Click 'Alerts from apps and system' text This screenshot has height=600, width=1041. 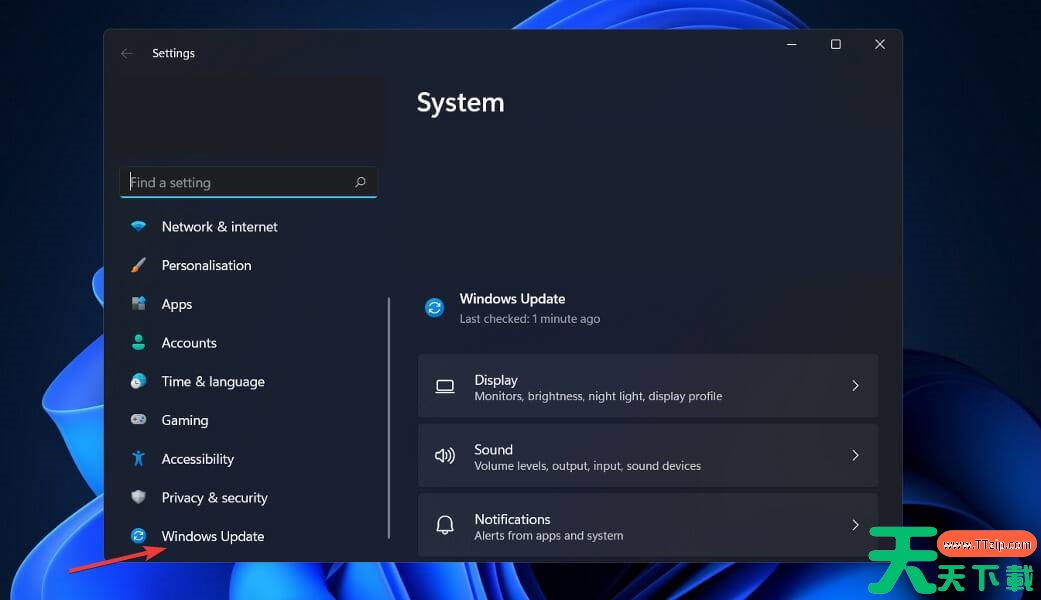[x=549, y=536]
